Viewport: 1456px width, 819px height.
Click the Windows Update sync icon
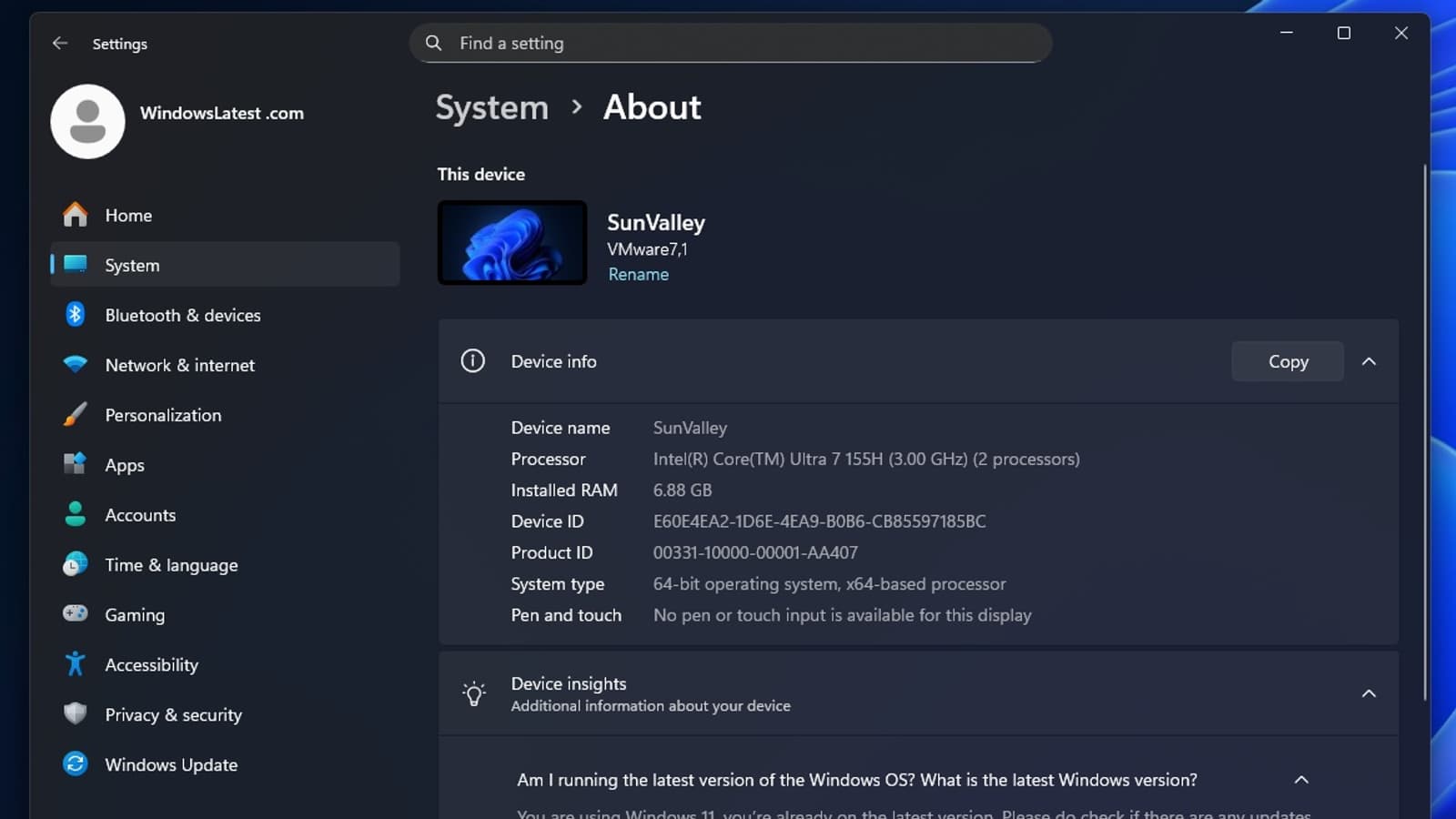pos(76,763)
